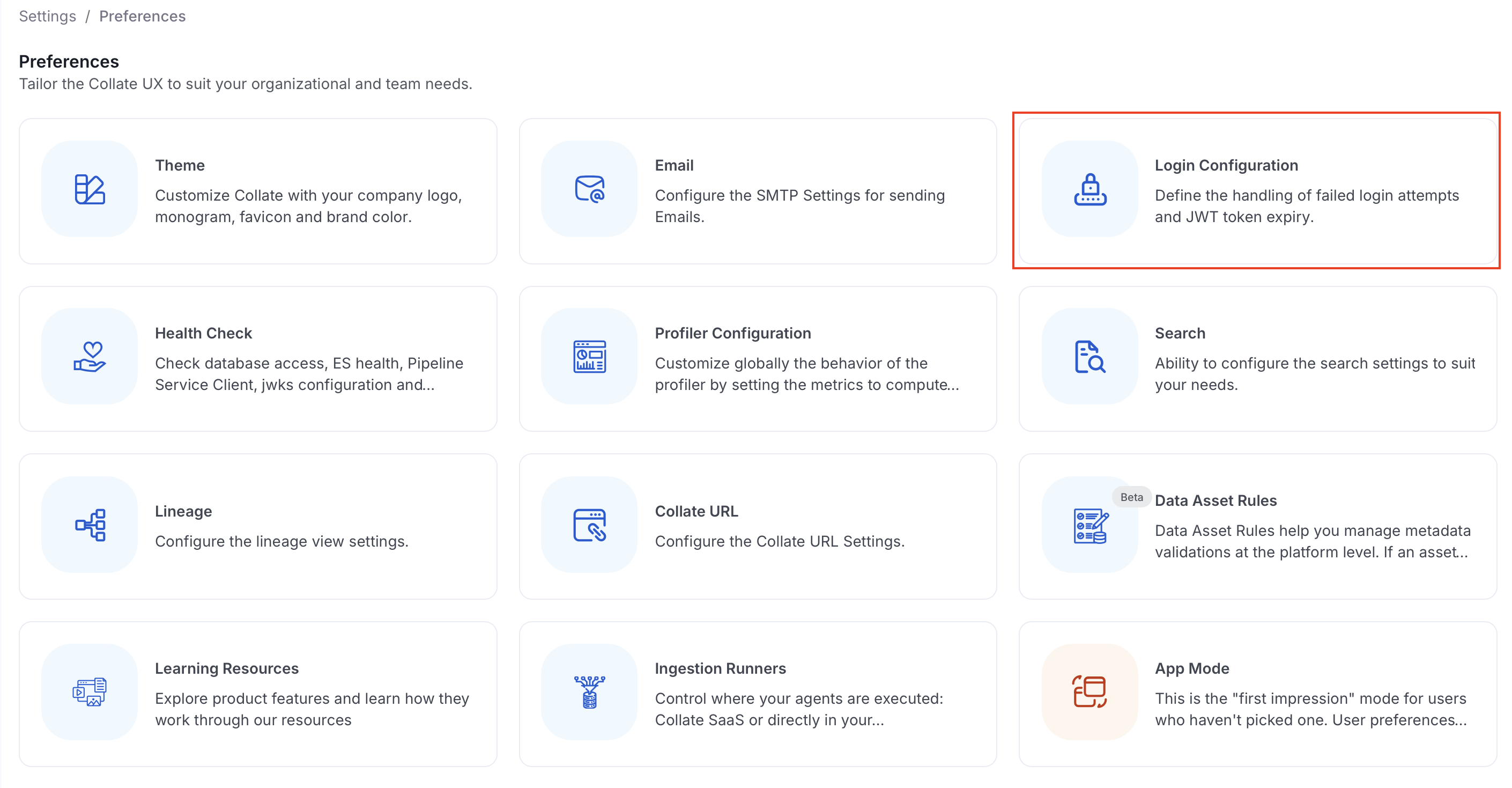Click 'Configure the Collate URL Settings.' text
Image resolution: width=1512 pixels, height=788 pixels.
pyautogui.click(x=780, y=541)
